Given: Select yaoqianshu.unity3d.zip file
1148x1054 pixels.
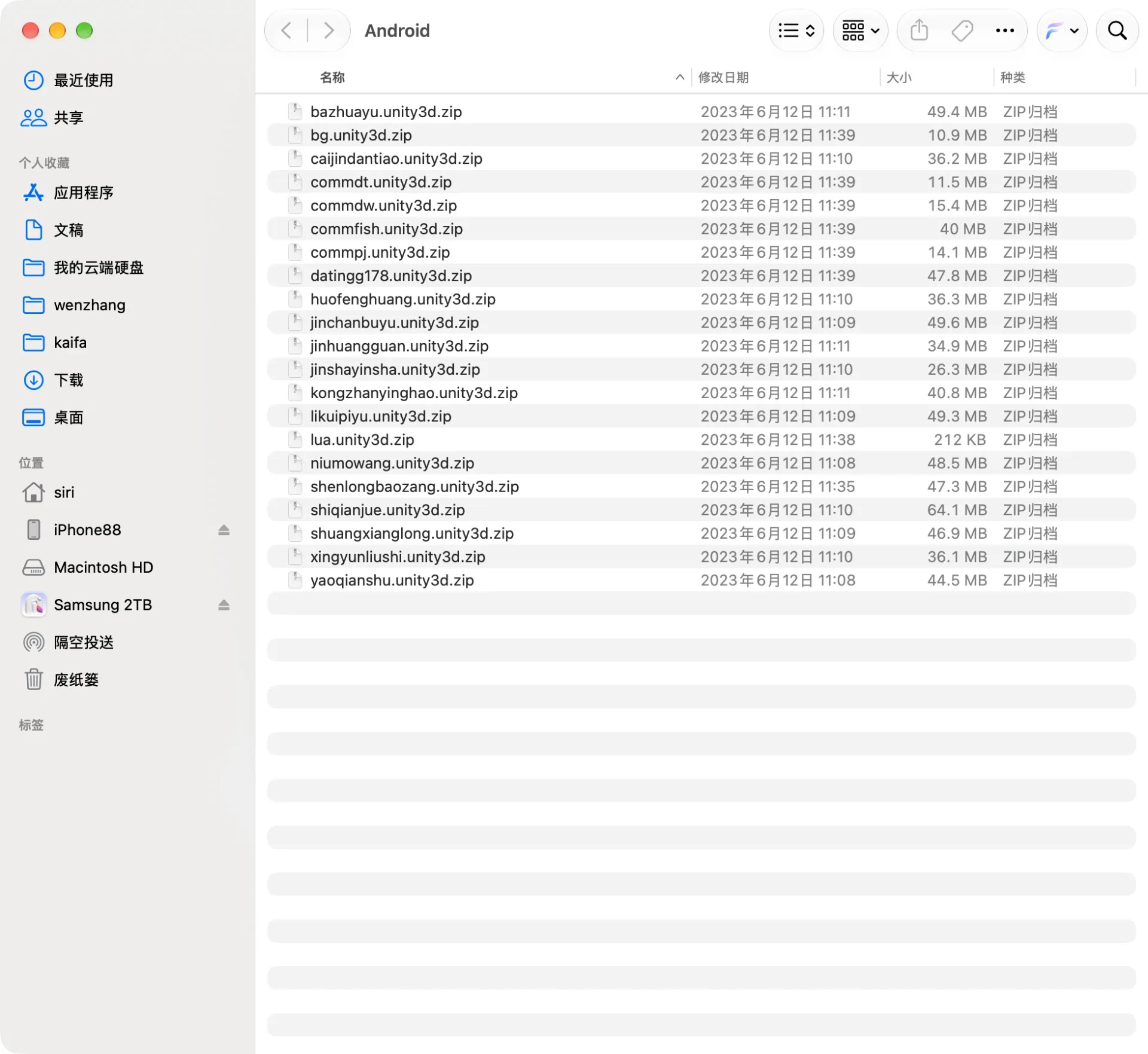Looking at the screenshot, I should tap(701, 581).
